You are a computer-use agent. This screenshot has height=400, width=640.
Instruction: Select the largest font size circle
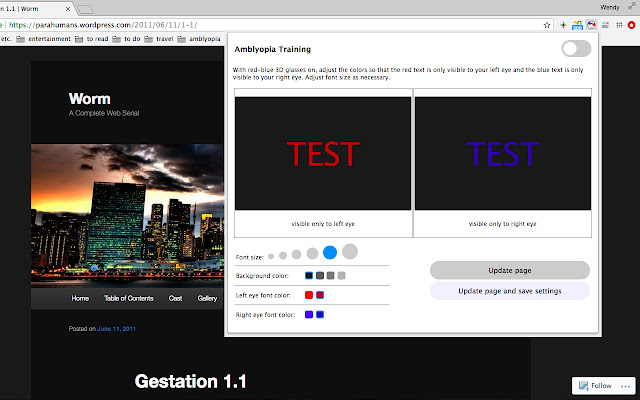pyautogui.click(x=350, y=251)
